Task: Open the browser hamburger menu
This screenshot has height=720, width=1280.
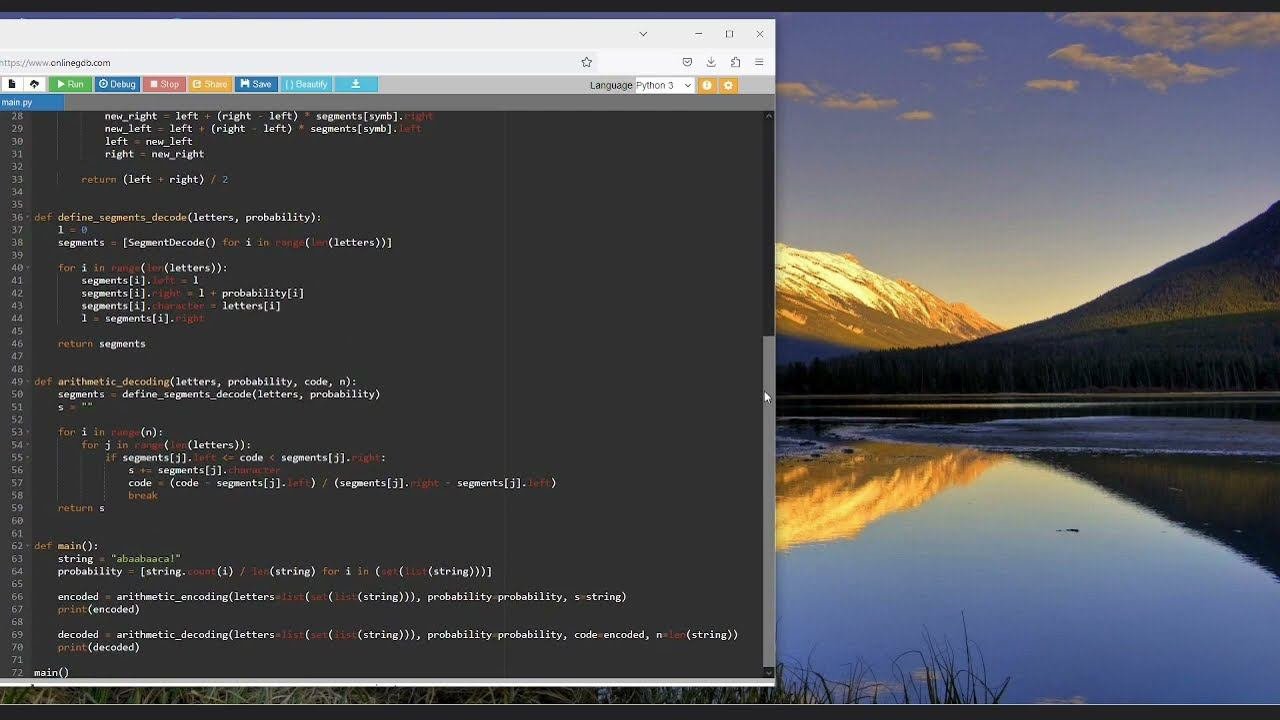Action: point(759,62)
